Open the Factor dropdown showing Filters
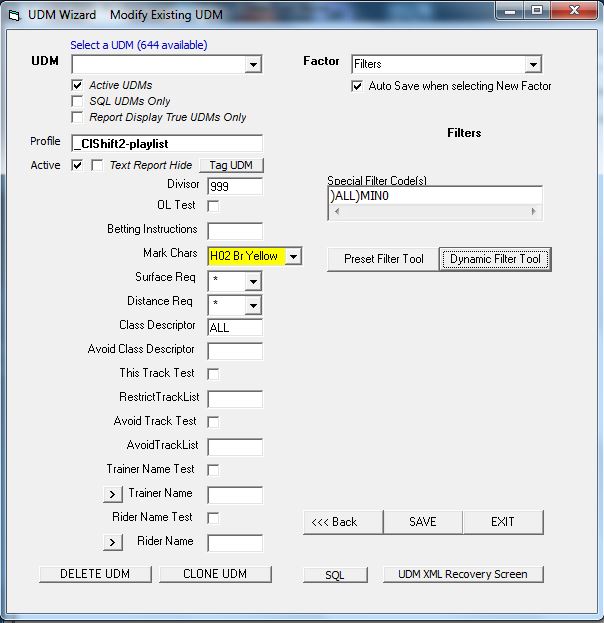The width and height of the screenshot is (604, 623). (x=533, y=64)
